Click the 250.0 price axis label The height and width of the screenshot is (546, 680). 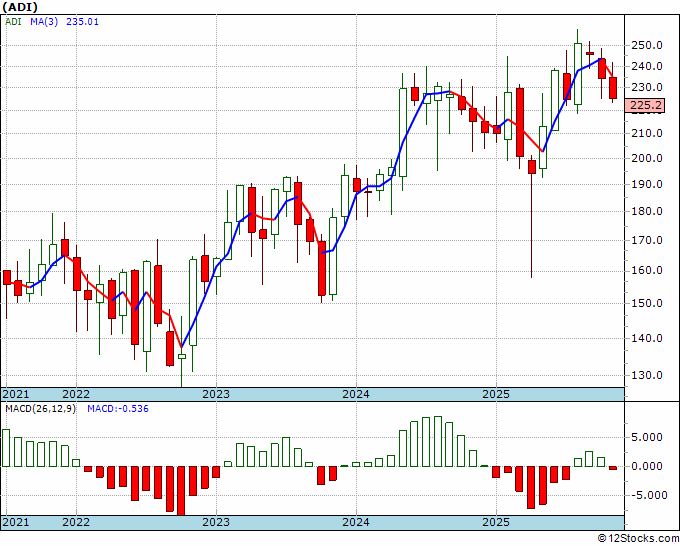point(647,45)
